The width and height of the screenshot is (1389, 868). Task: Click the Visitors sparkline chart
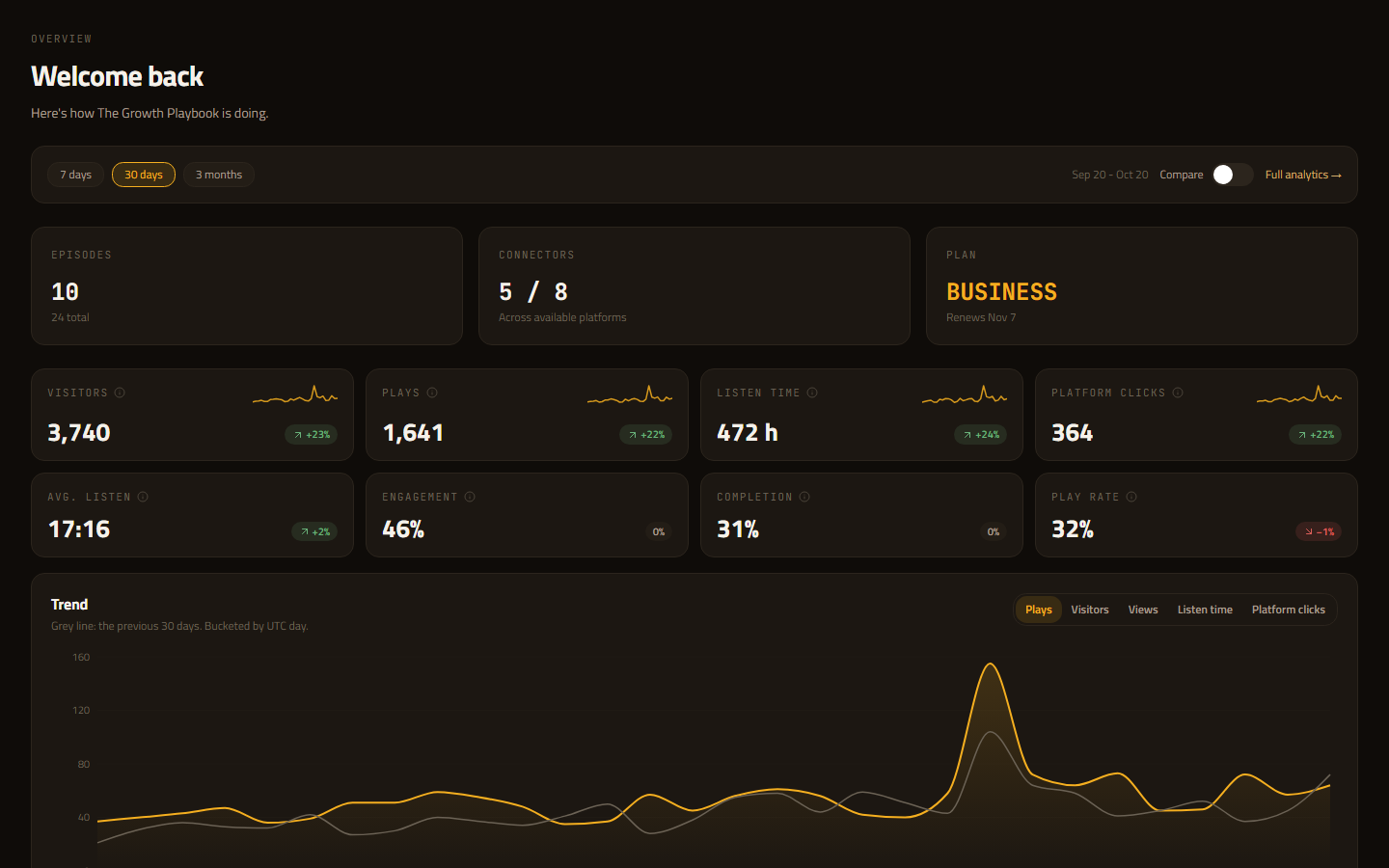295,394
